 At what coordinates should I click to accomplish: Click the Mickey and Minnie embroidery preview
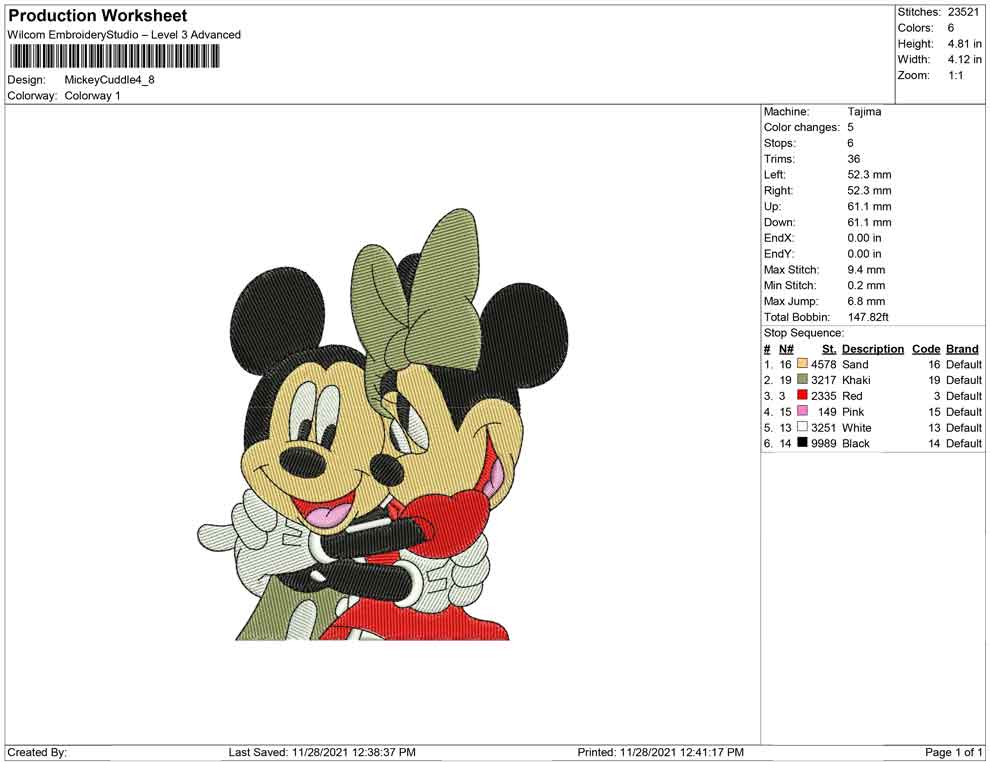383,424
